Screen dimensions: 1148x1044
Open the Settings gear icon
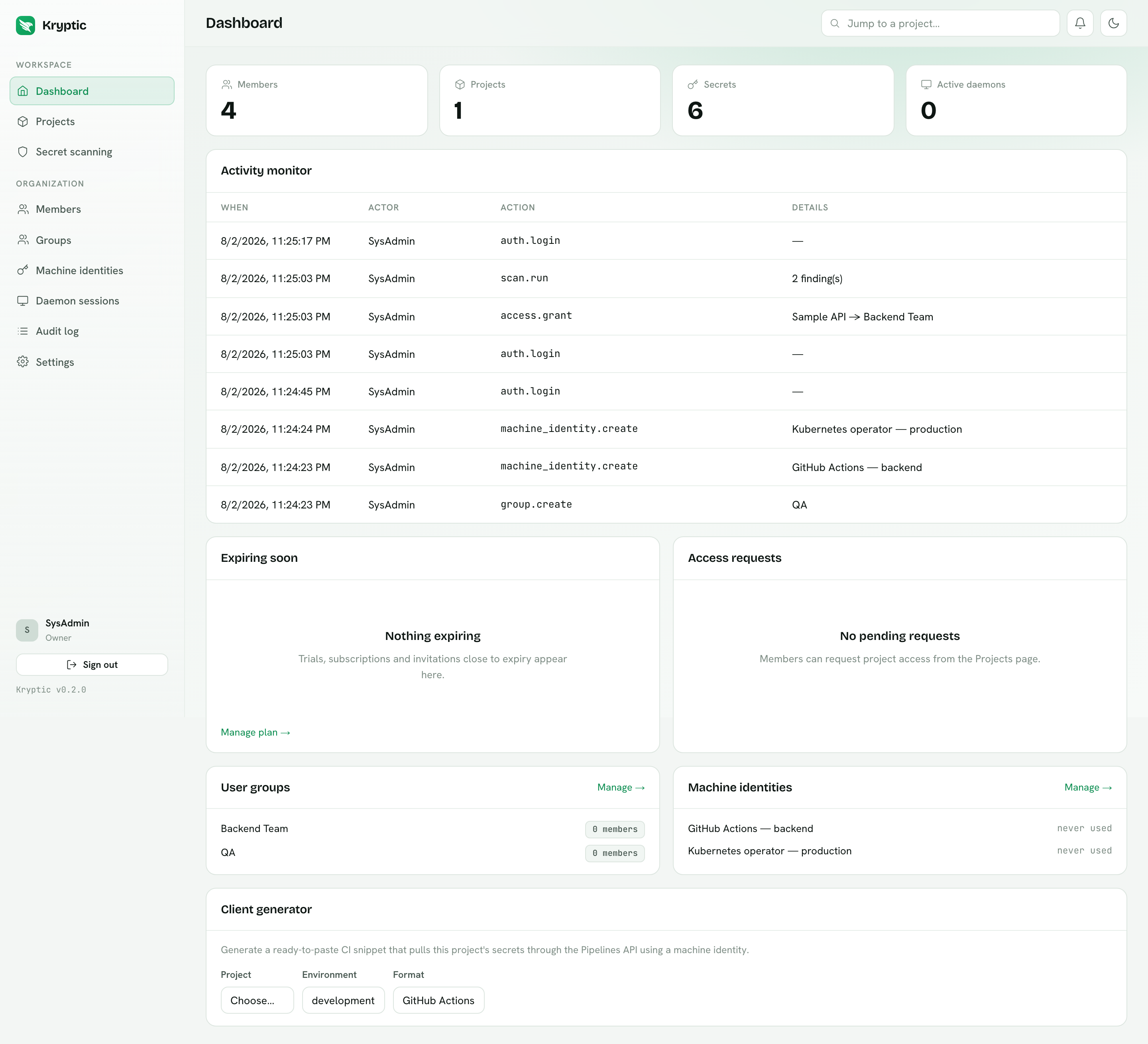coord(23,362)
